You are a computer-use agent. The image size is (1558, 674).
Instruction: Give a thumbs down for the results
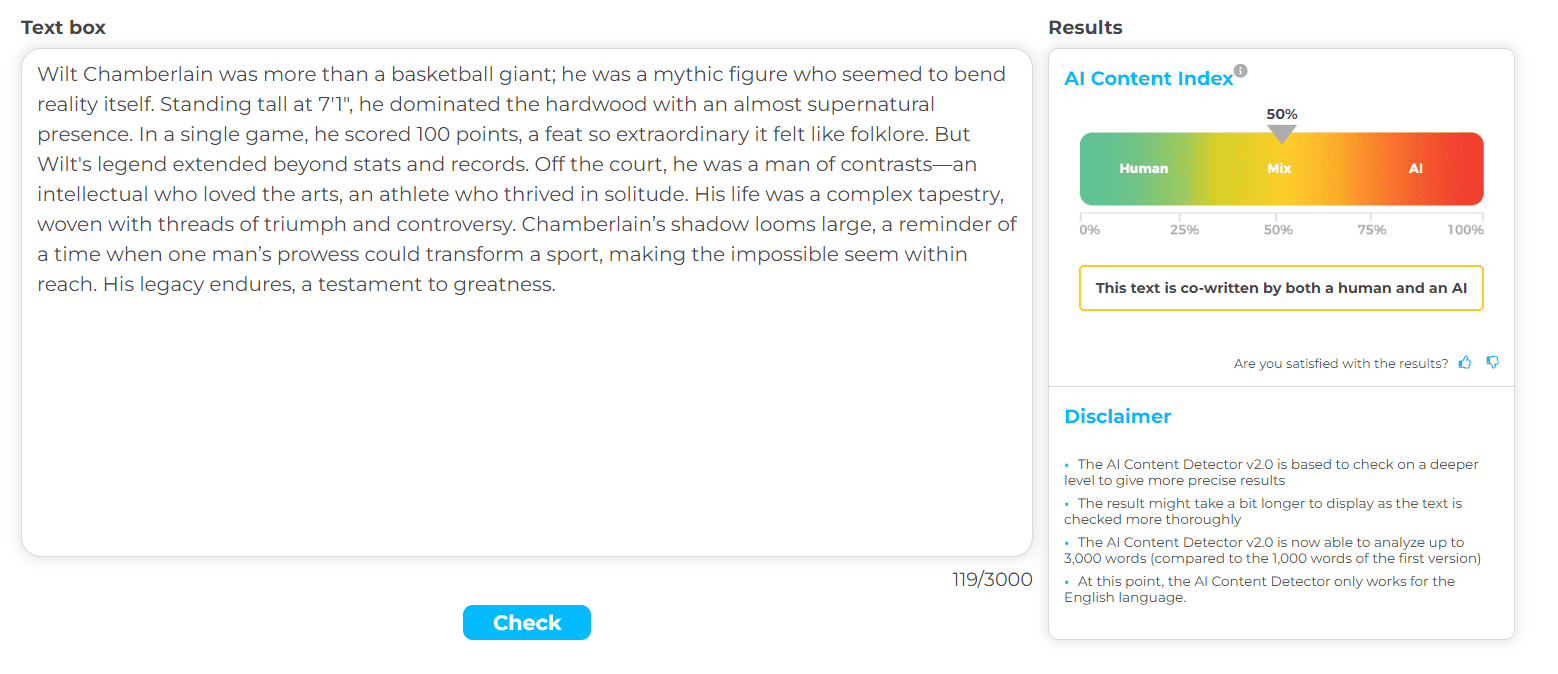[1493, 363]
